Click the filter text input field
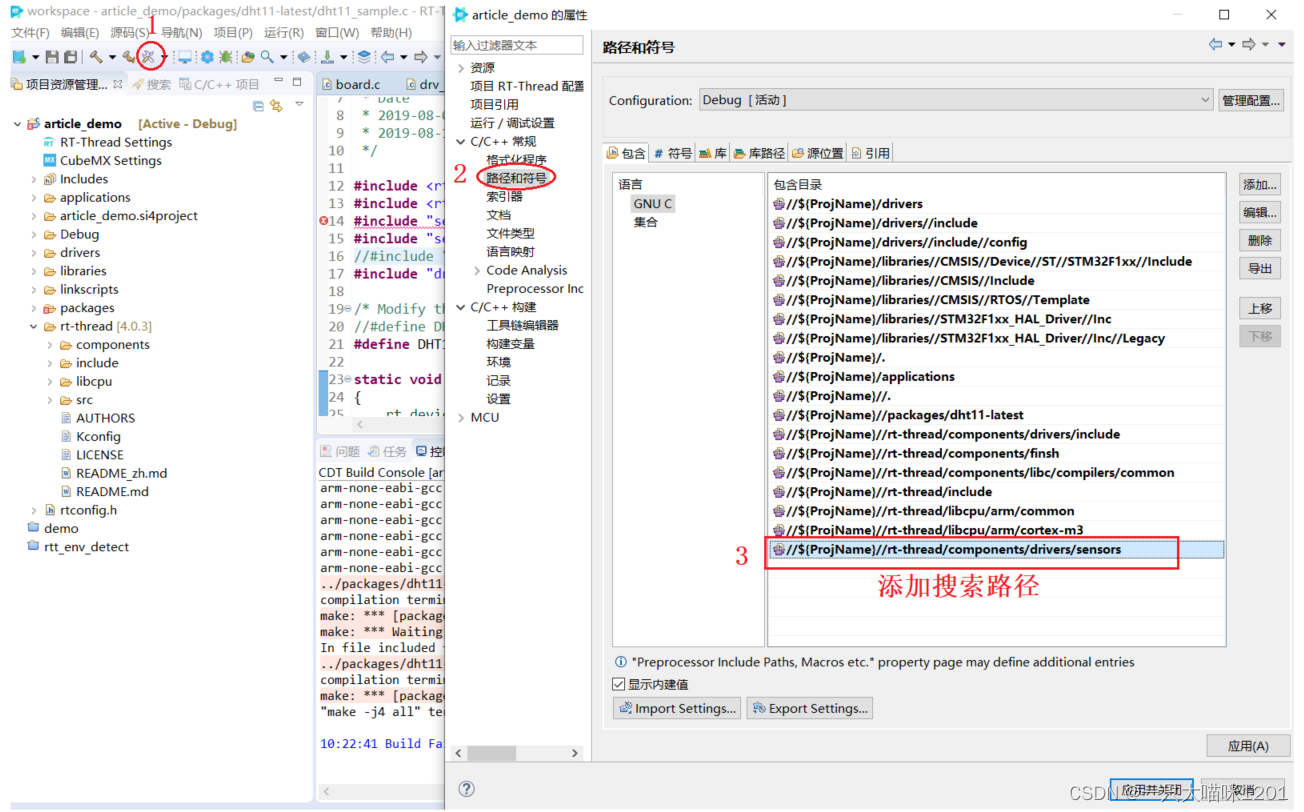 coord(517,45)
